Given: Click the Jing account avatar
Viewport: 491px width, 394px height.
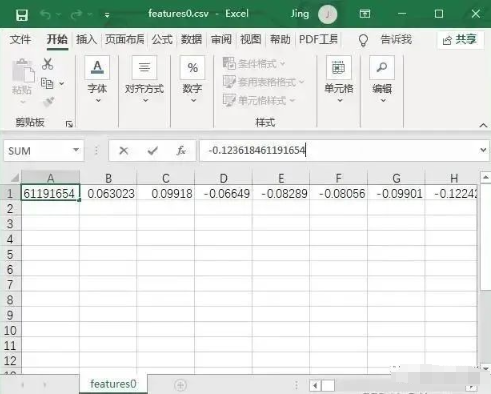Looking at the screenshot, I should coord(327,14).
